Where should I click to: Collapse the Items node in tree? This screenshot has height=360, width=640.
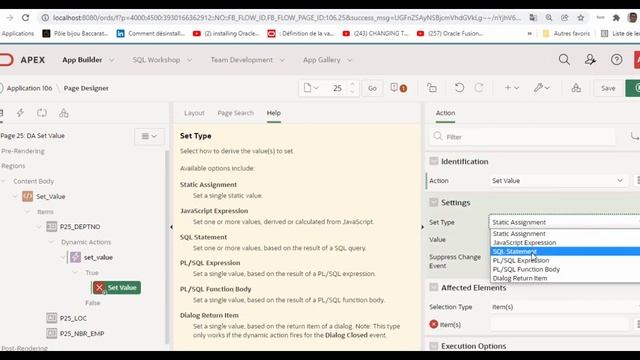[27, 212]
